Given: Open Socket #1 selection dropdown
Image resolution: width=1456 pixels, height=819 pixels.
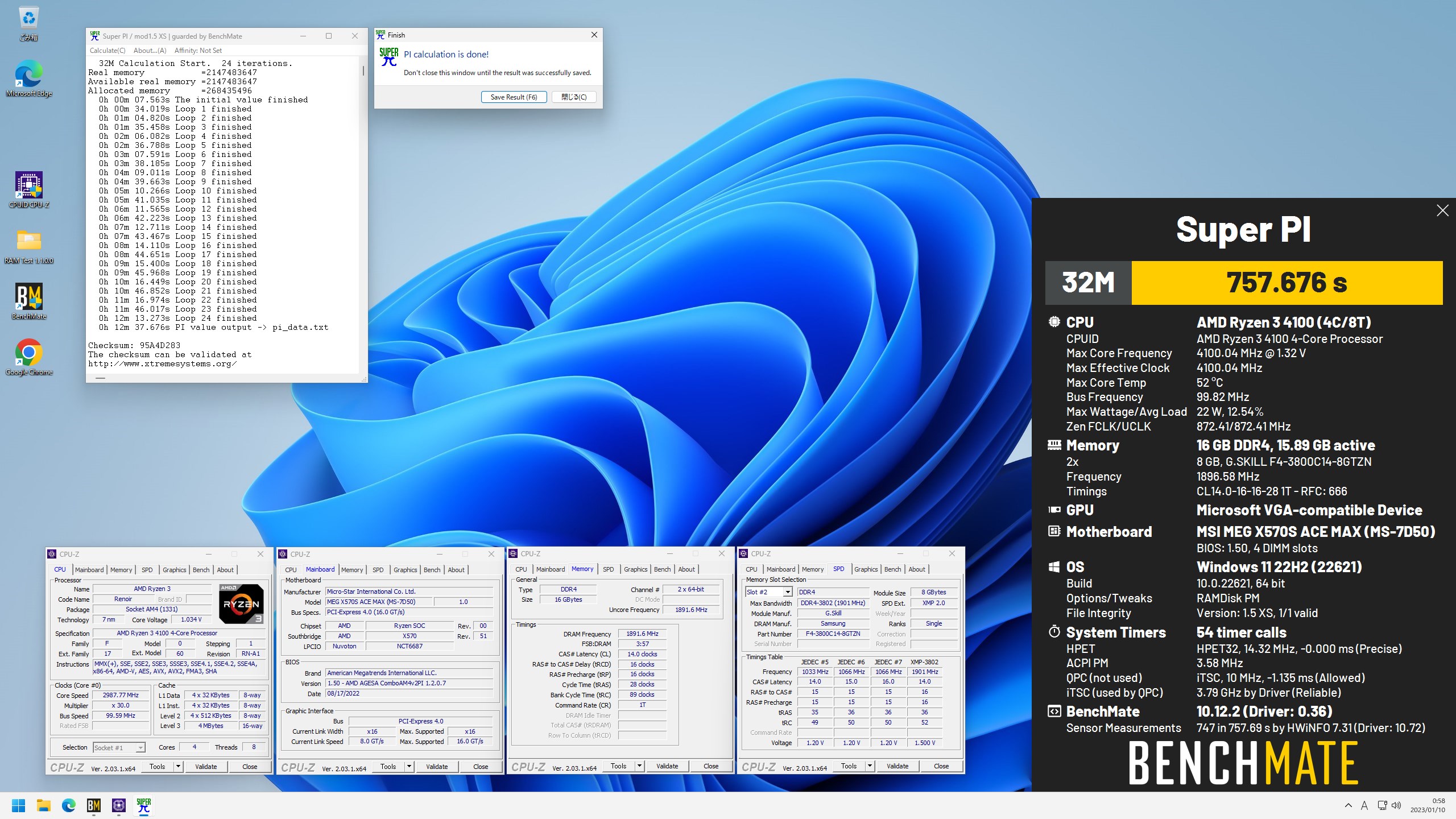Looking at the screenshot, I should pos(119,747).
